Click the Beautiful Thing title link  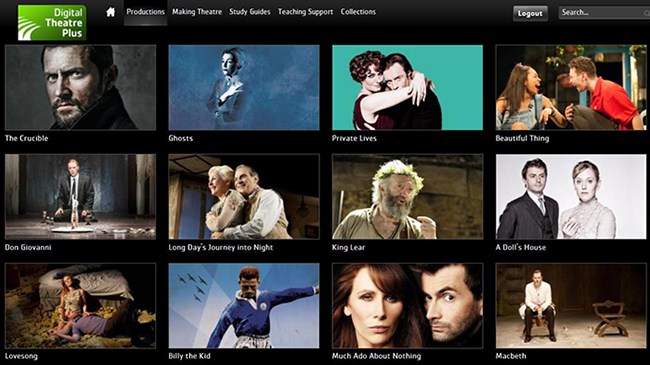[522, 138]
